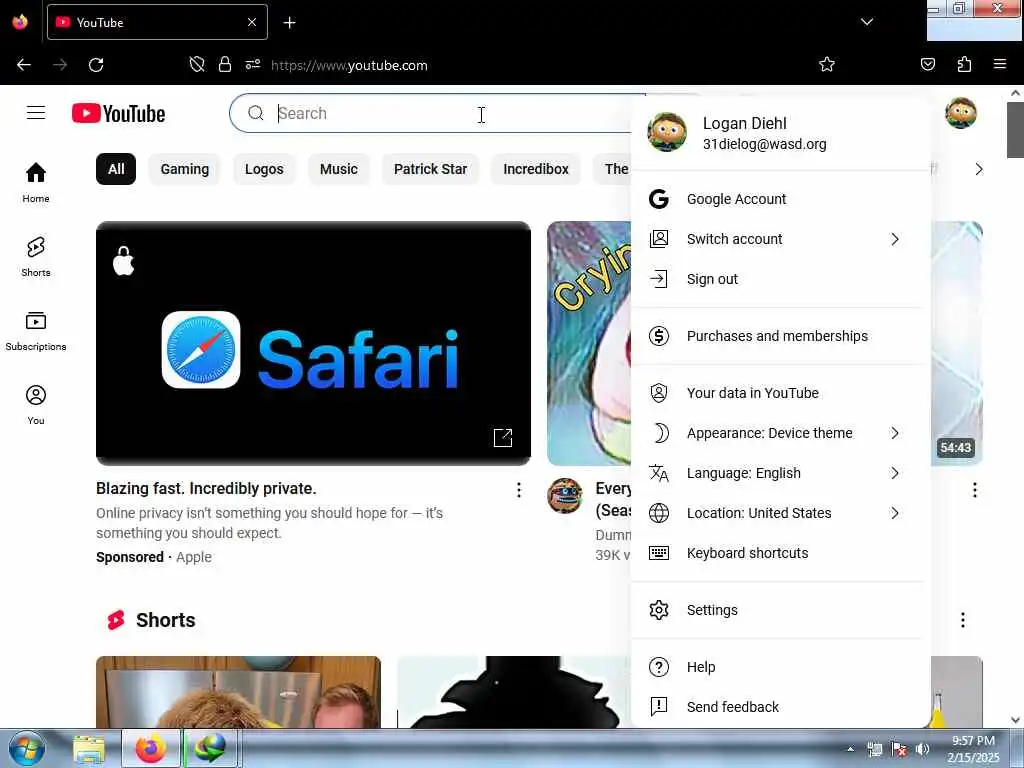
Task: Open options for the 54:43 video
Action: point(974,490)
